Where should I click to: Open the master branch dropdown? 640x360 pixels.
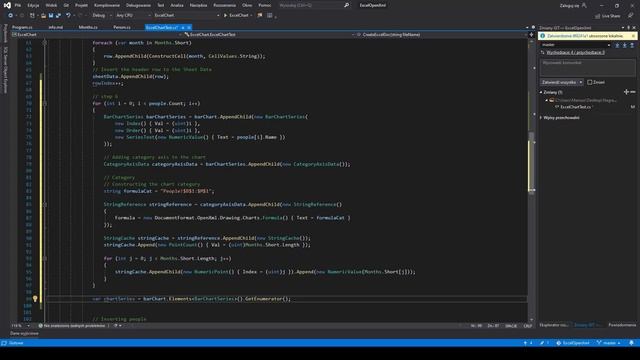tap(576, 45)
